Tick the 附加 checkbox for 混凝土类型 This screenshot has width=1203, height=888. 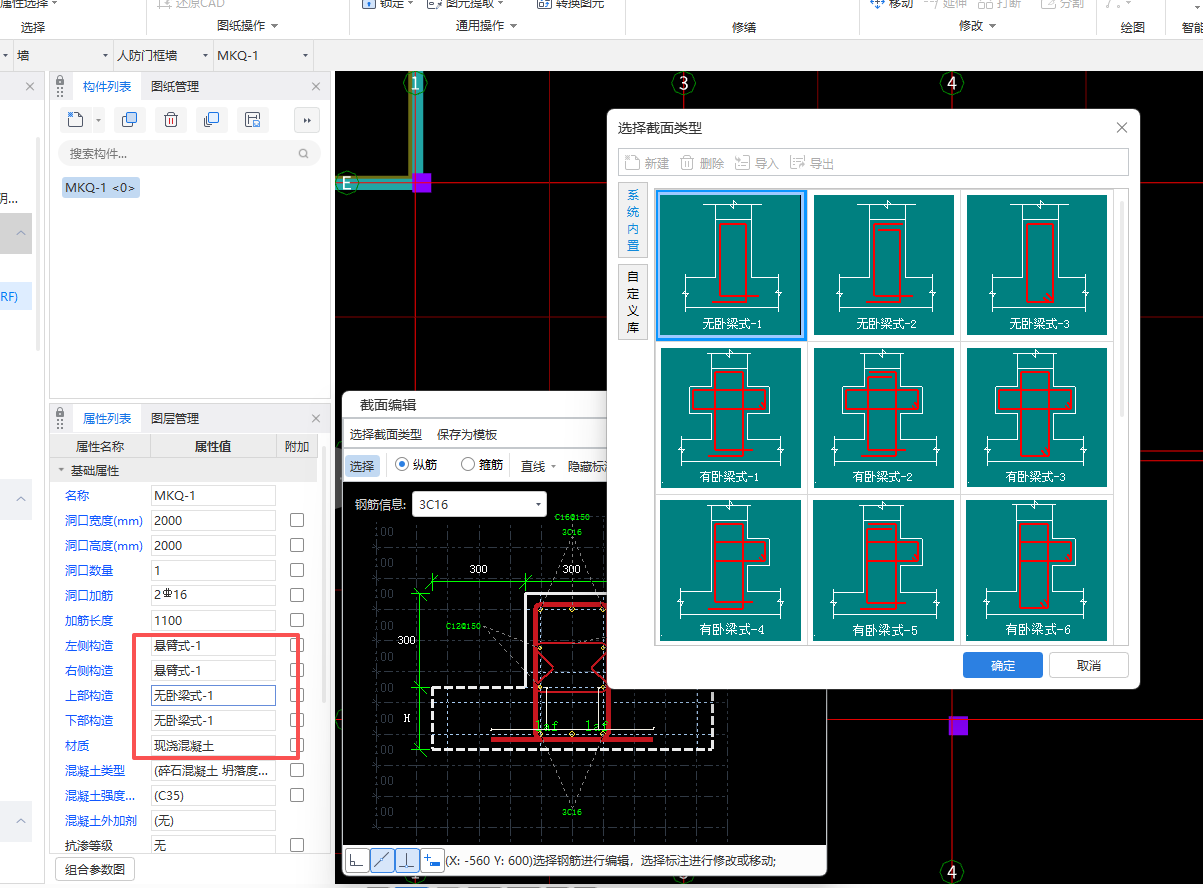pyautogui.click(x=297, y=770)
